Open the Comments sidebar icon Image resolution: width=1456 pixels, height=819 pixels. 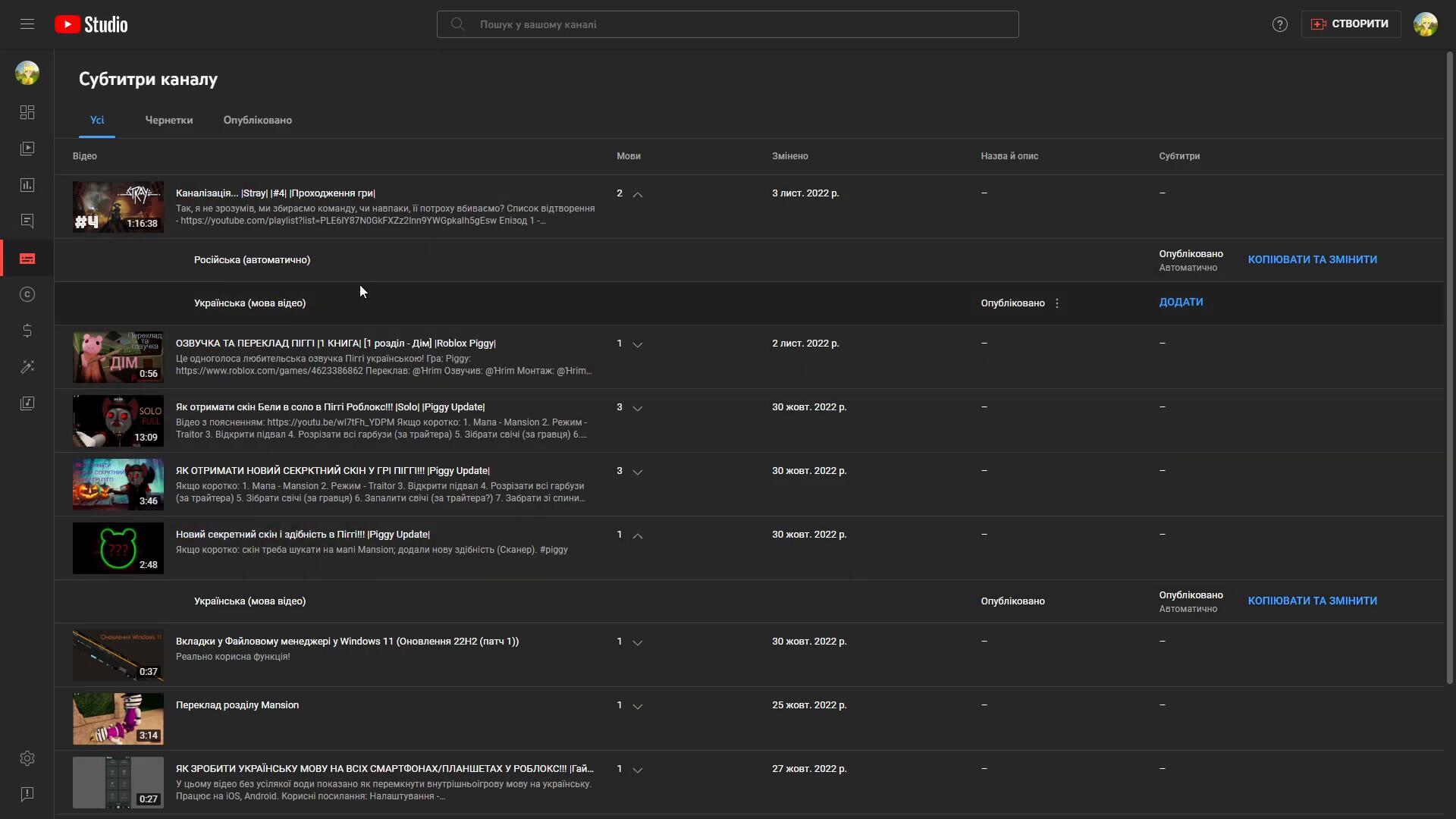[x=27, y=221]
